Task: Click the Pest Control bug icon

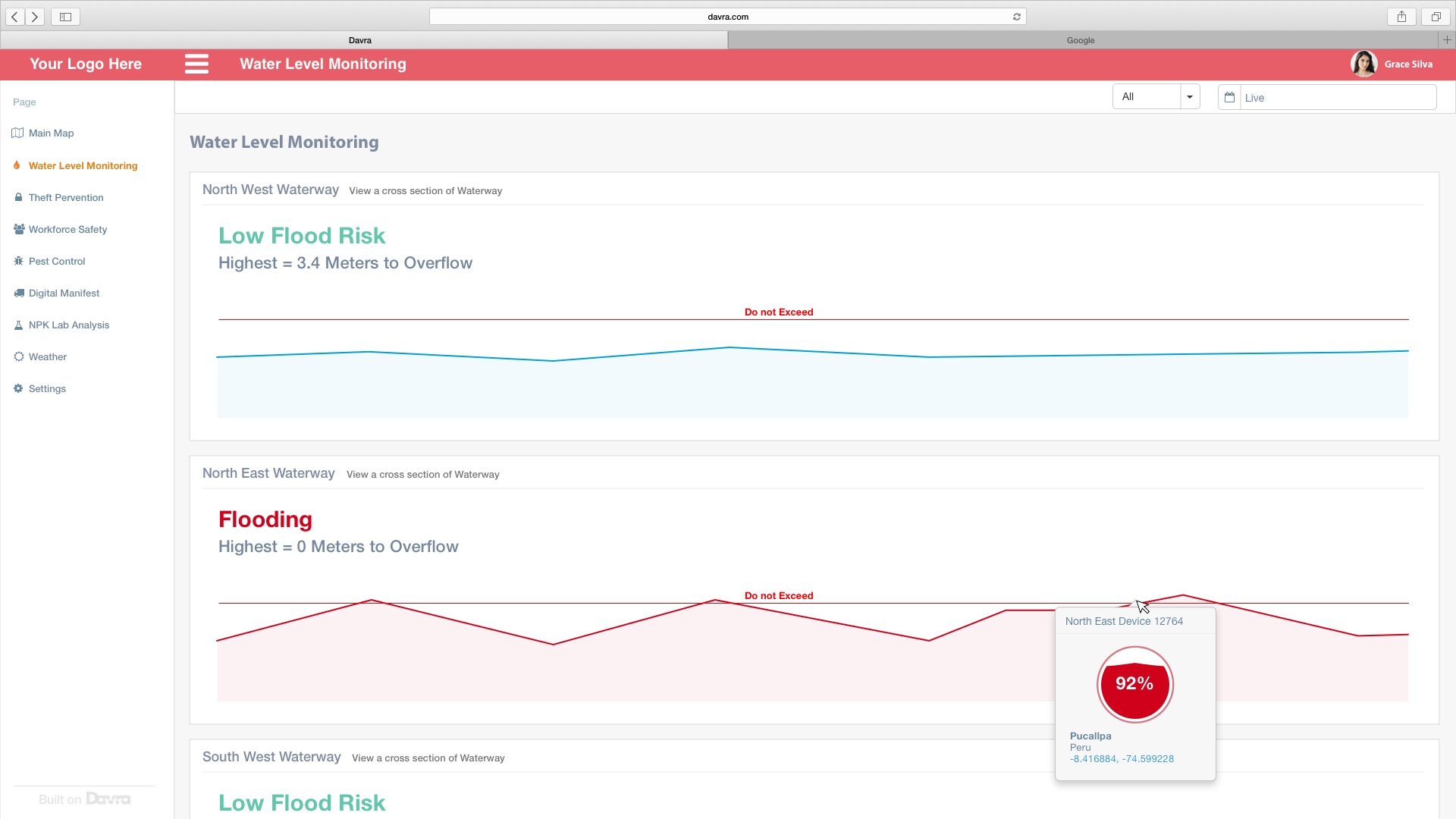Action: point(18,261)
